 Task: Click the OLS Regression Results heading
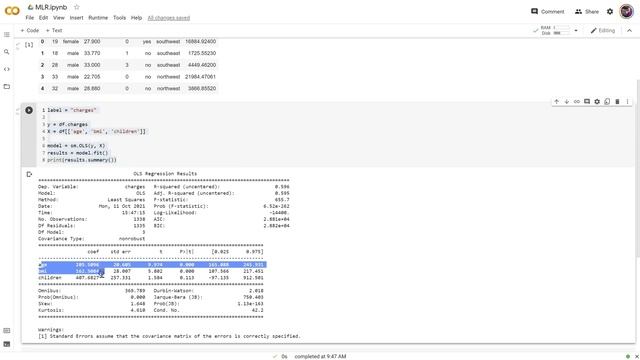coord(165,174)
